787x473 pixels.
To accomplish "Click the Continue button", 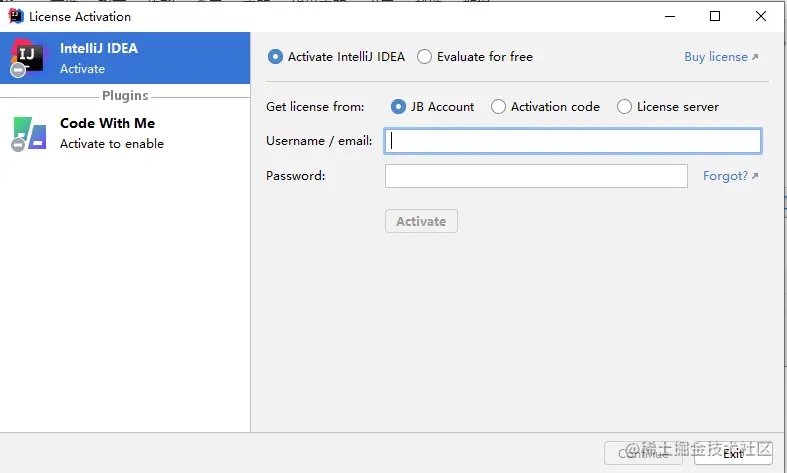I will [x=643, y=453].
